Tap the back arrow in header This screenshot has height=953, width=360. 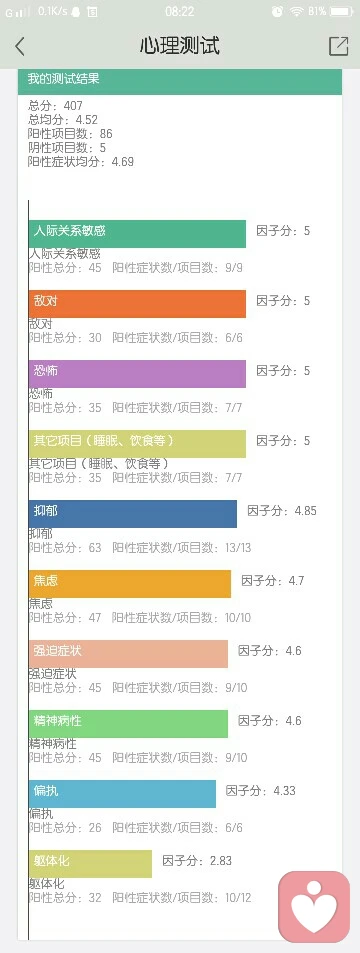pyautogui.click(x=20, y=46)
